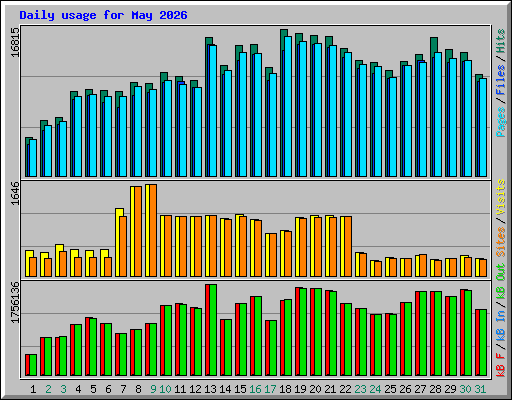Click green day label 3 on the x-axis
This screenshot has height=400, width=512.
[x=63, y=389]
